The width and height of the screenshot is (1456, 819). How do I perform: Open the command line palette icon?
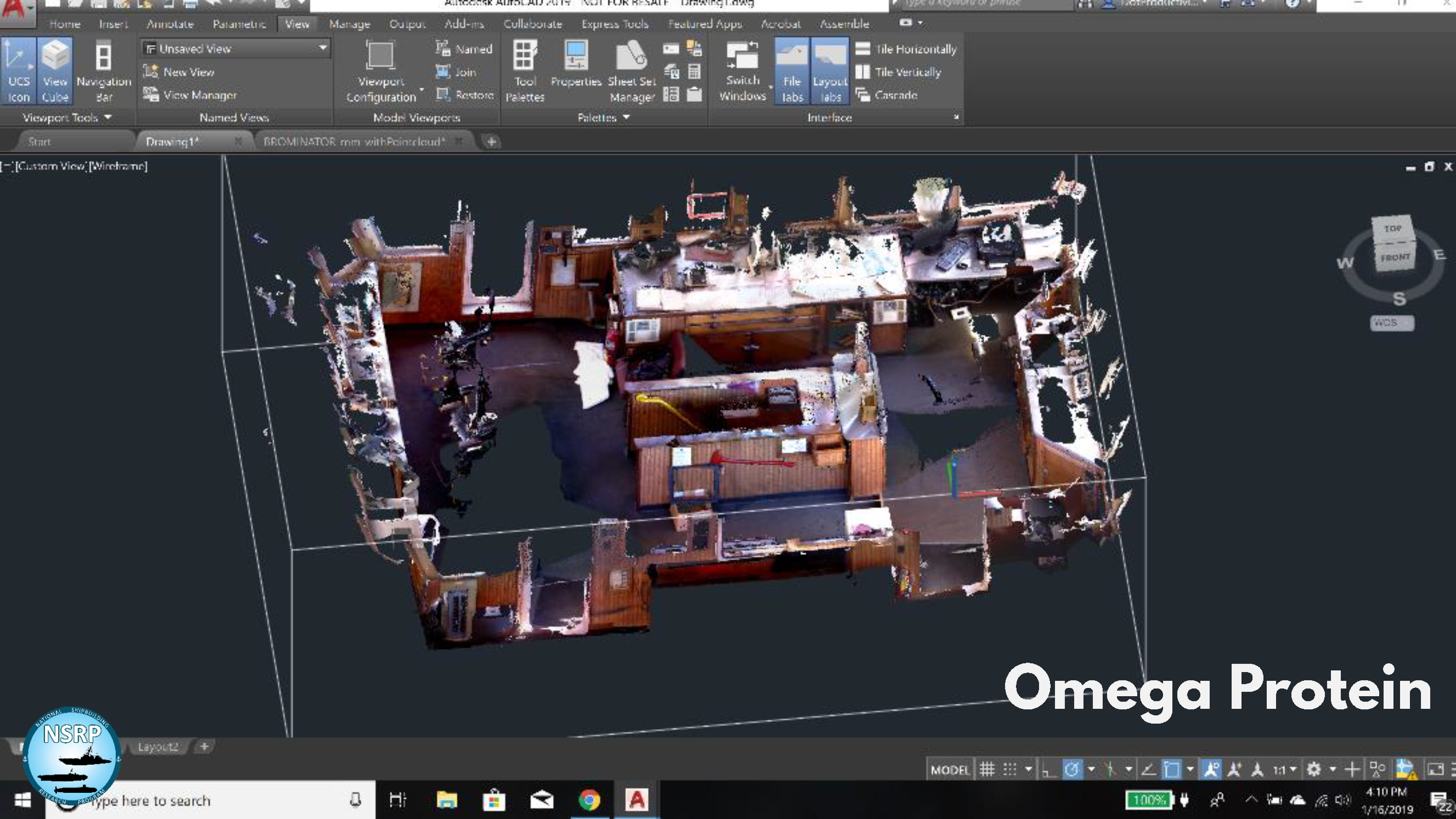(671, 49)
